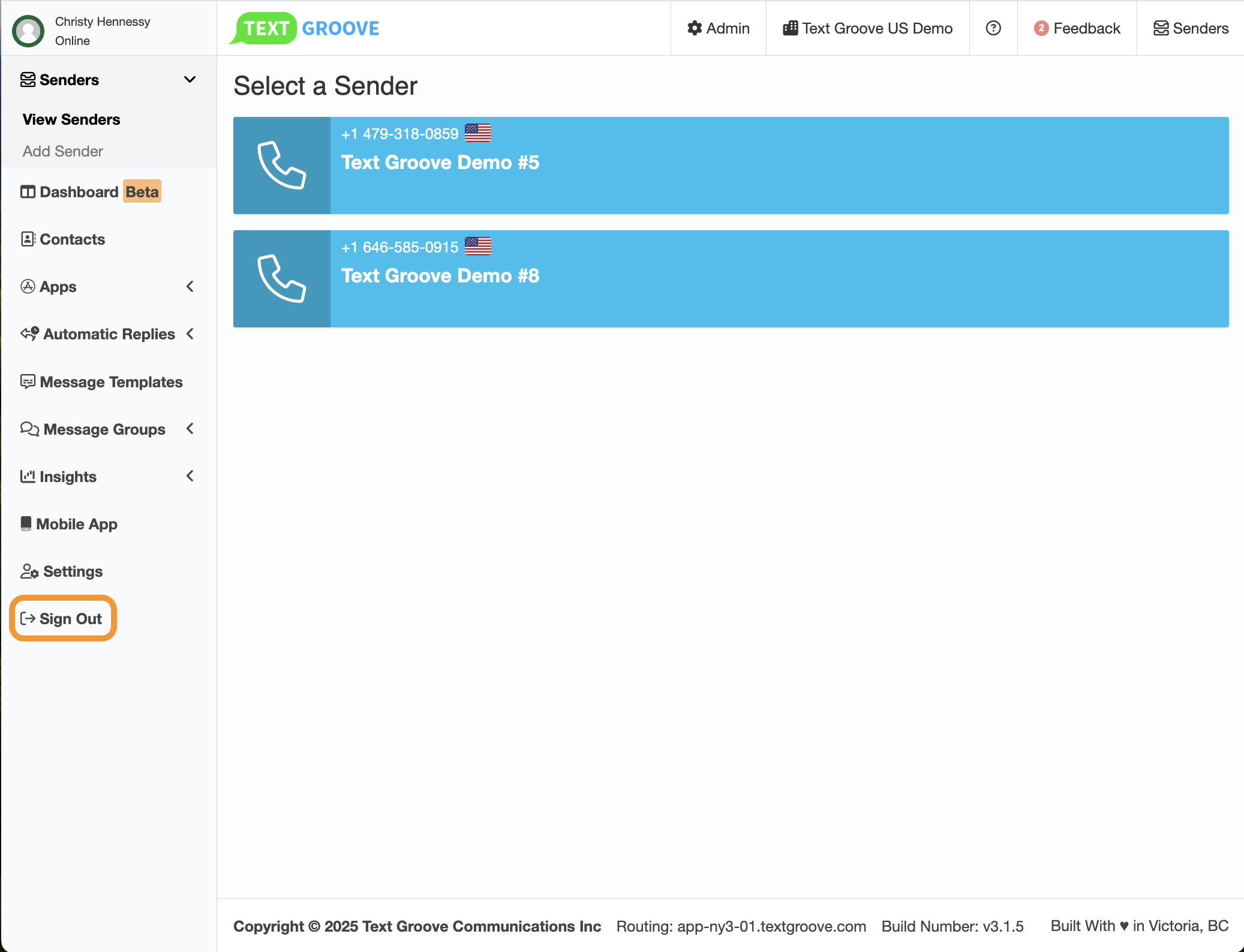Expand the Automatic Replies submenu
This screenshot has width=1244, height=952.
190,334
